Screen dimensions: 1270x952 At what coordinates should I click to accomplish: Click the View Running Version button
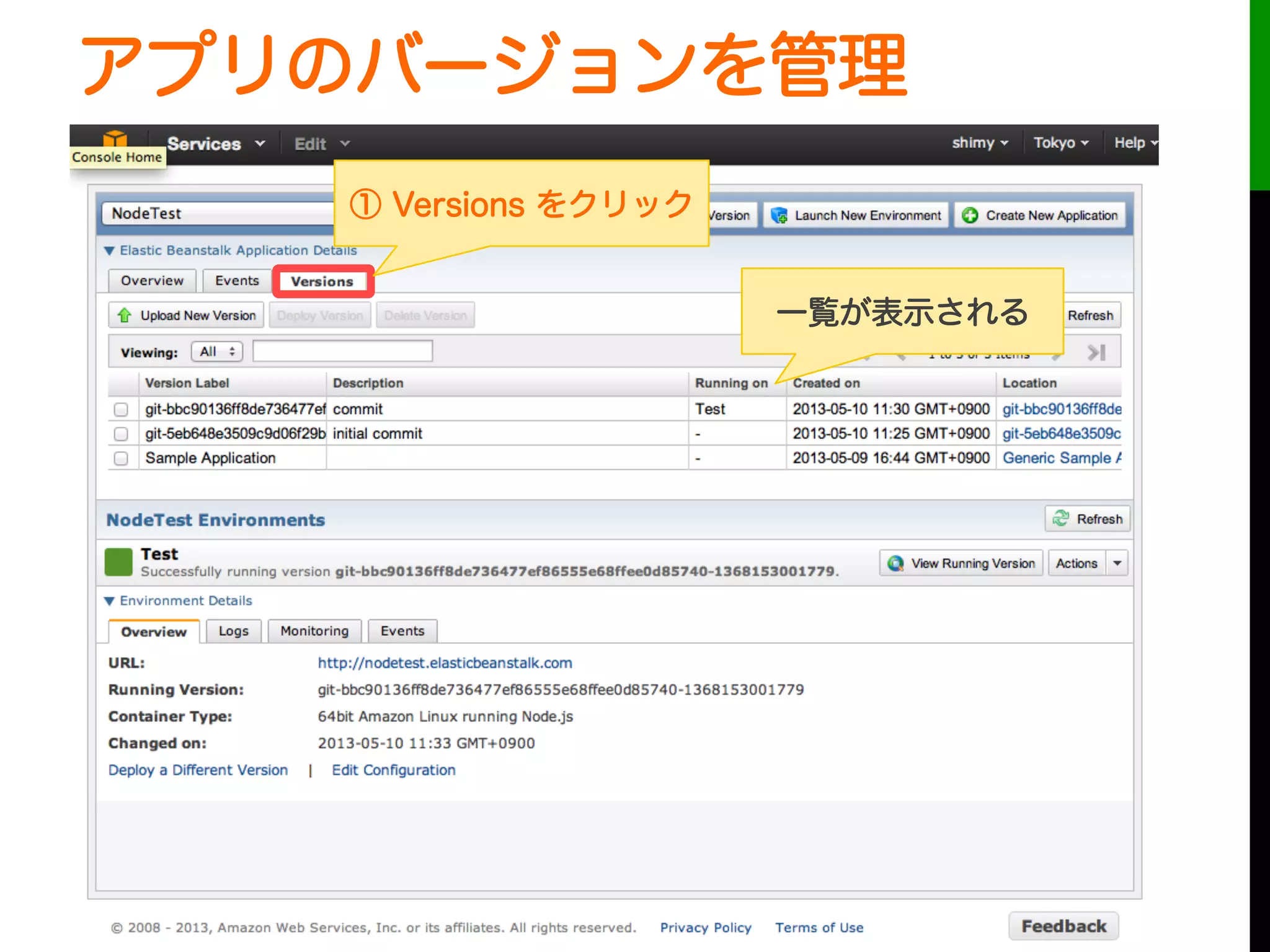(961, 563)
